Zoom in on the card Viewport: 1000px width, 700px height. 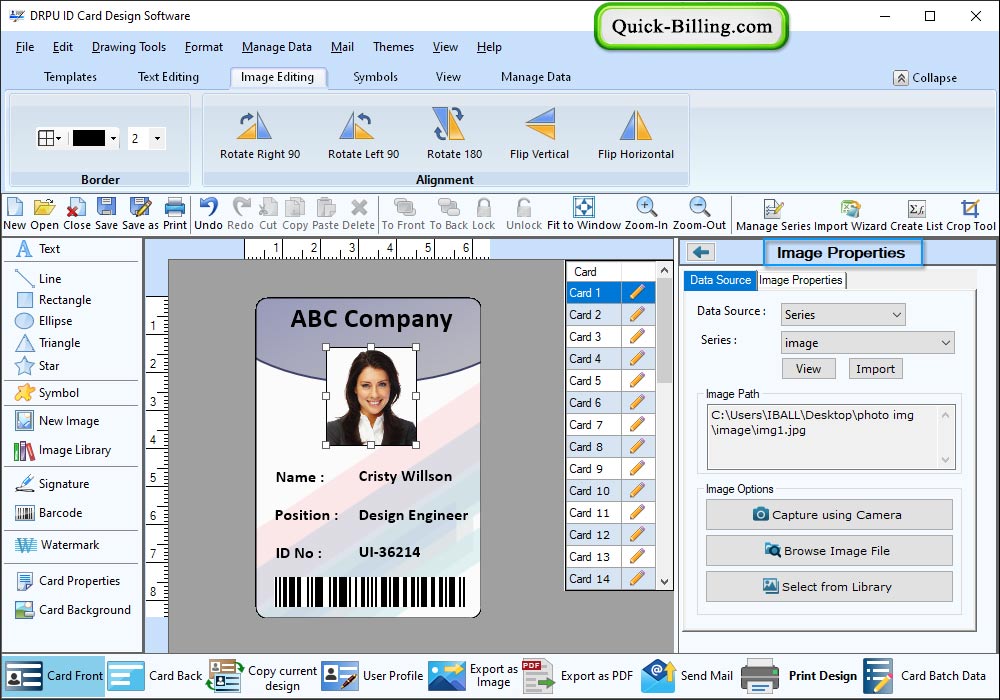tap(646, 214)
